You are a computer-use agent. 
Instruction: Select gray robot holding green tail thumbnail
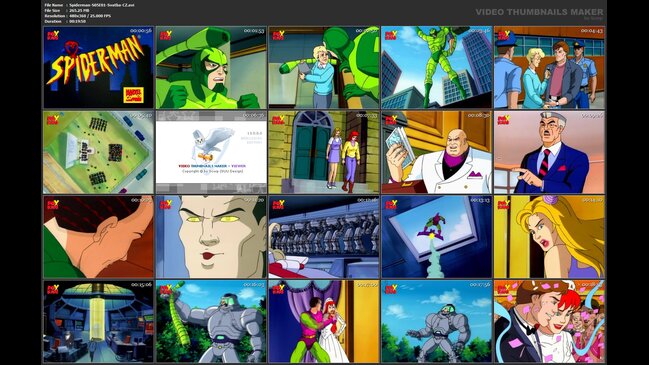click(211, 322)
